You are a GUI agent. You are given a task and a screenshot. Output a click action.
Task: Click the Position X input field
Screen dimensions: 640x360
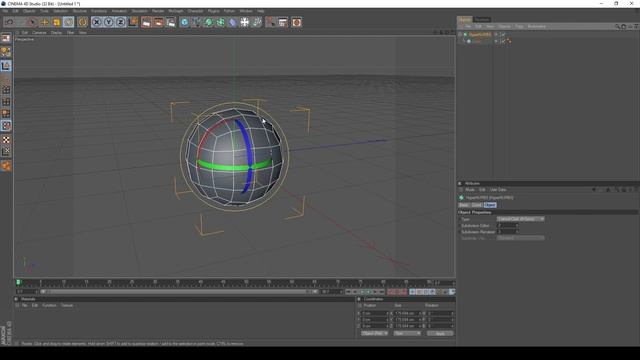[376, 313]
